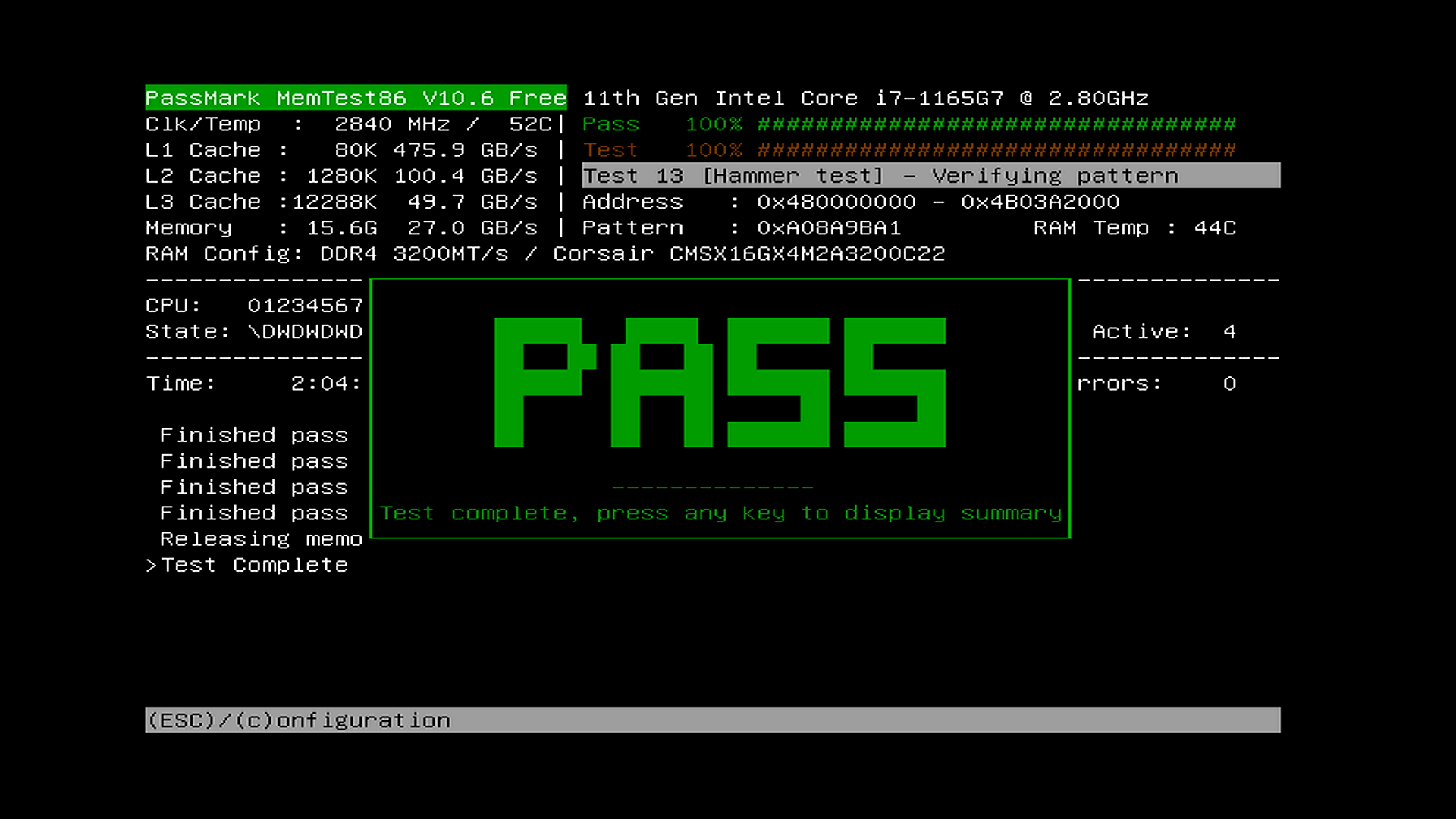Click the CPU core numbers 01234567
Image resolution: width=1456 pixels, height=819 pixels.
click(x=305, y=306)
